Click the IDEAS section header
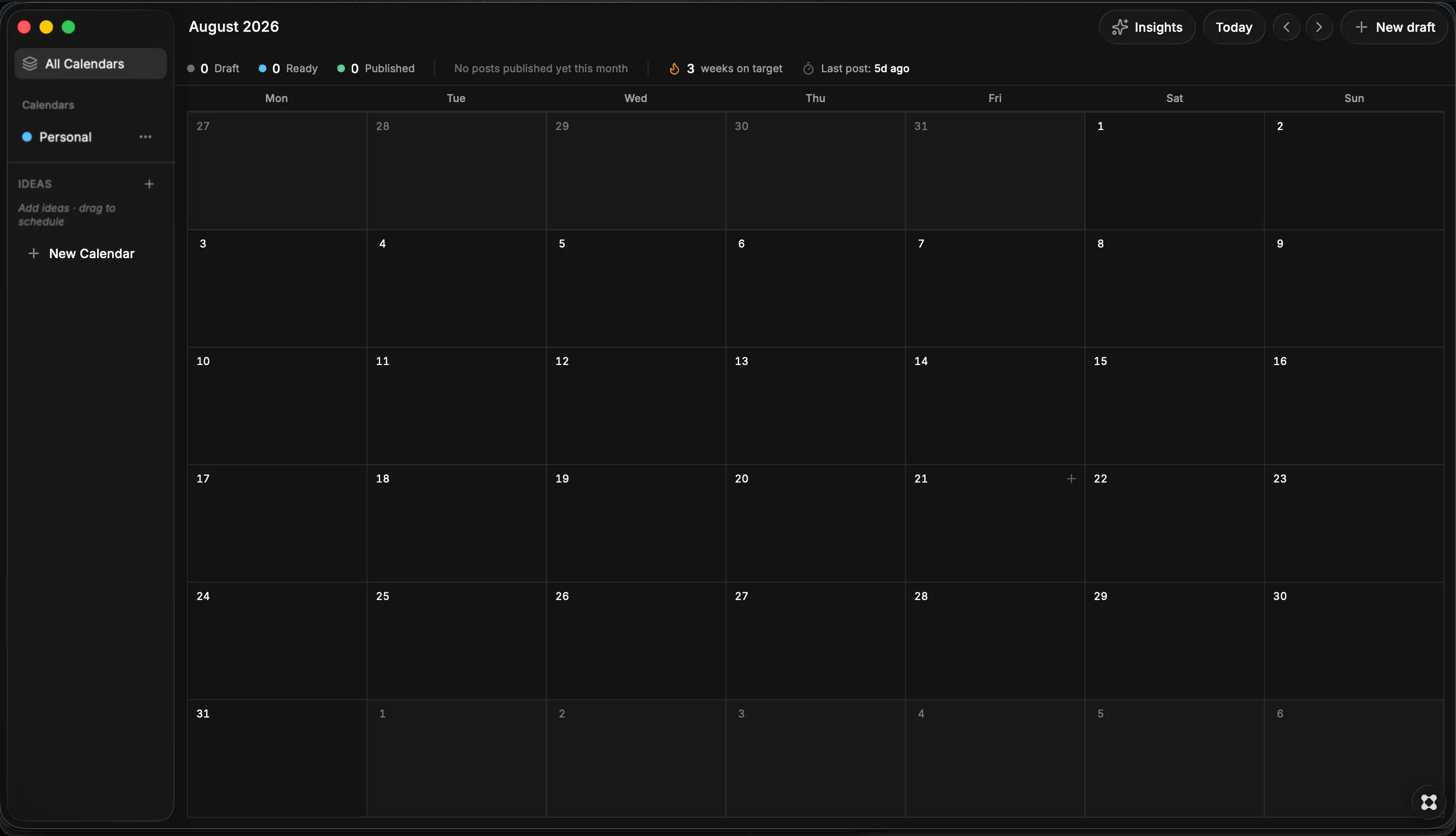Screen dimensions: 1456x836 35,184
